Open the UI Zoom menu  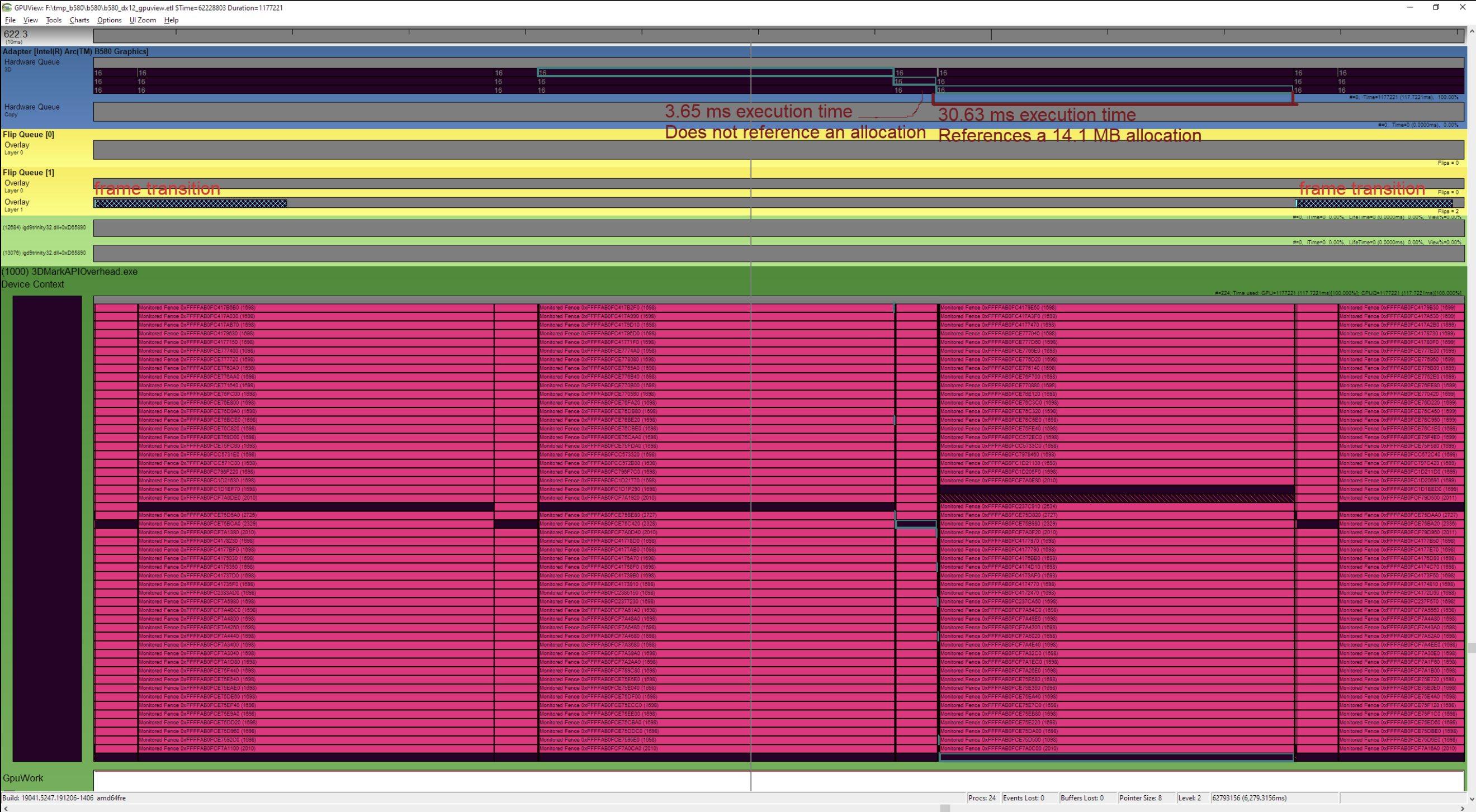(142, 20)
